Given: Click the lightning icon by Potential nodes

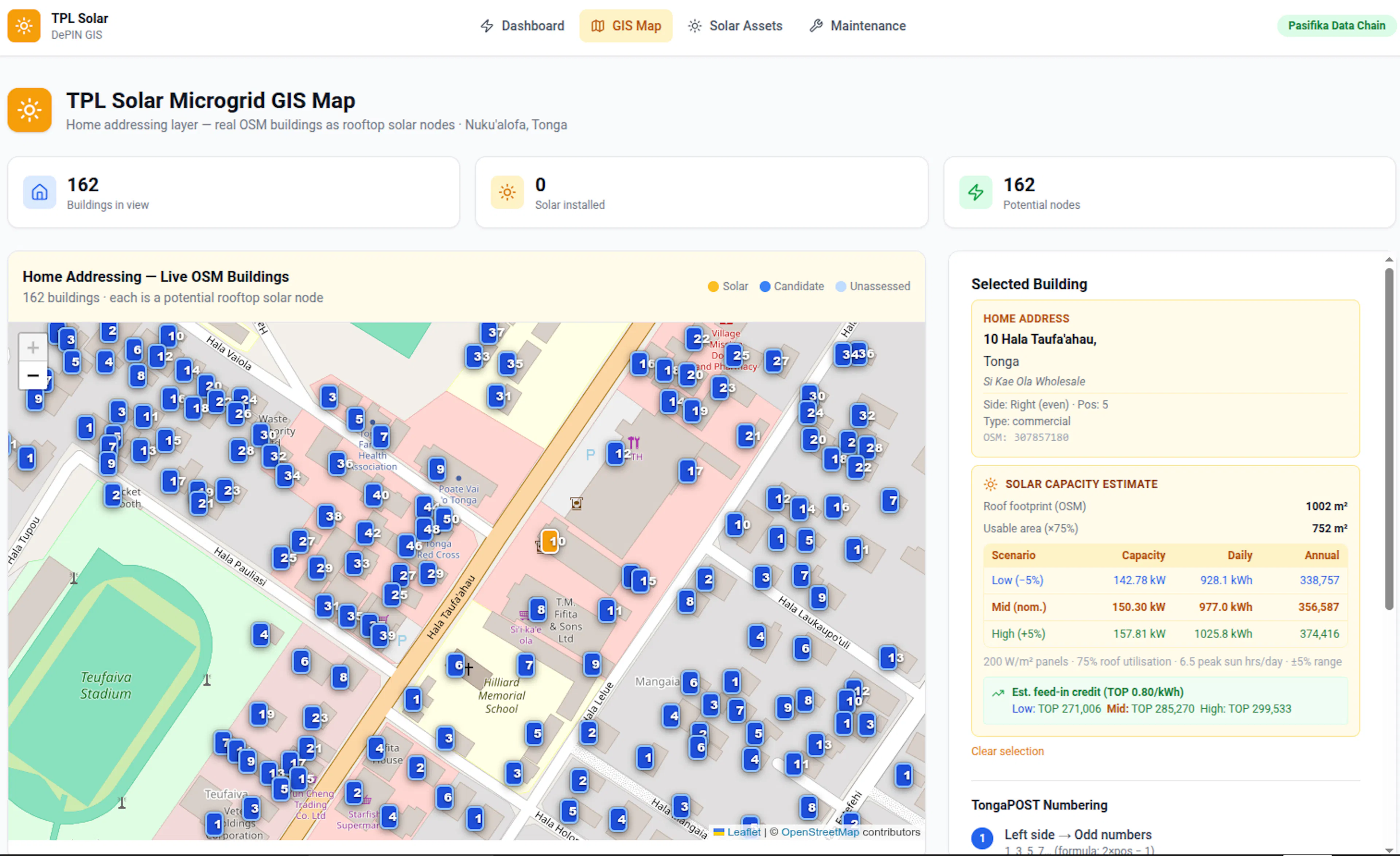Looking at the screenshot, I should [976, 192].
